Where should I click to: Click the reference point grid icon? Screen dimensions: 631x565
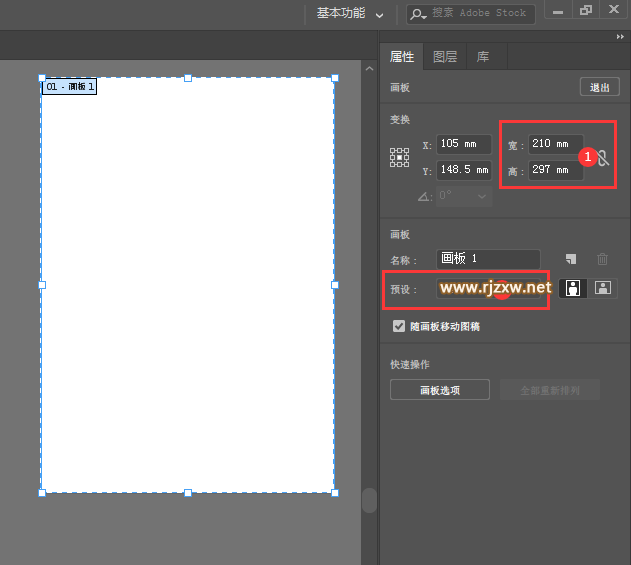pos(399,157)
